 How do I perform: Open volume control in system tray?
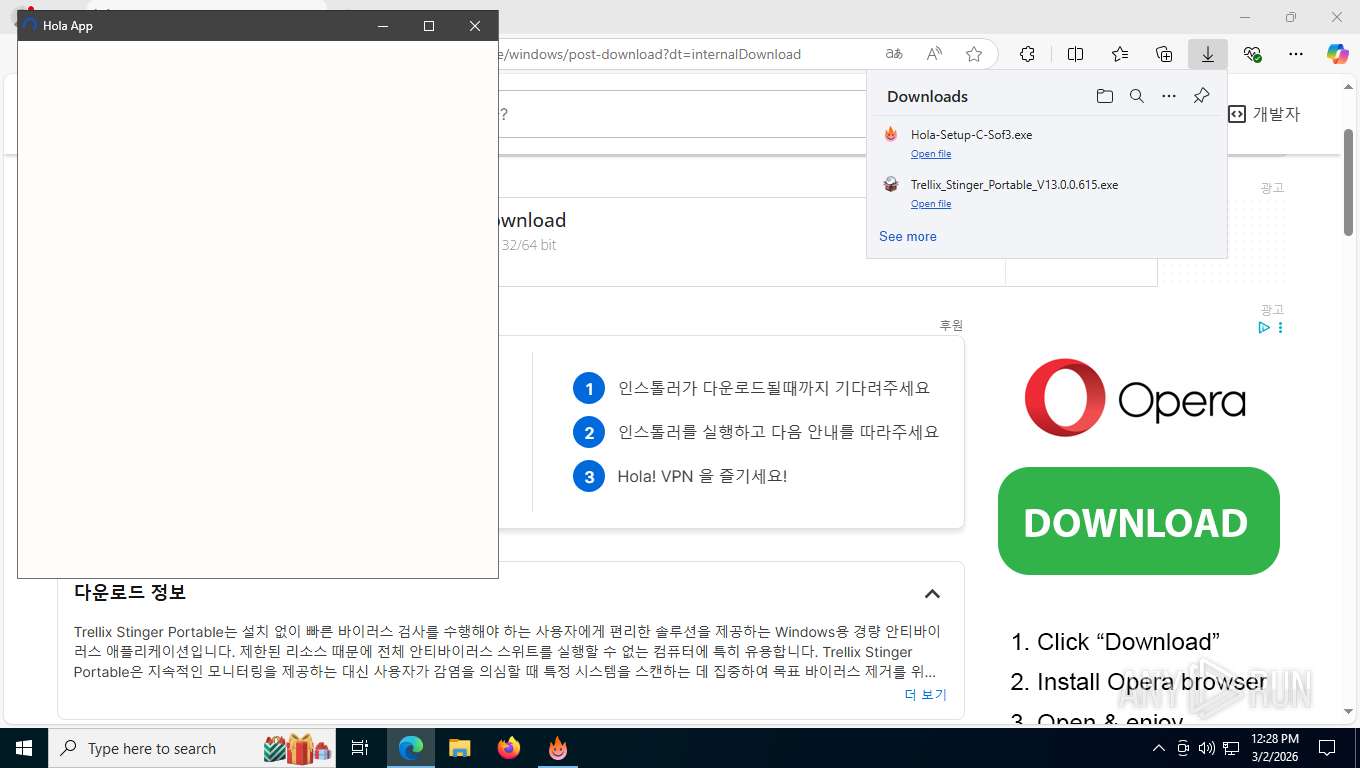tap(1207, 748)
